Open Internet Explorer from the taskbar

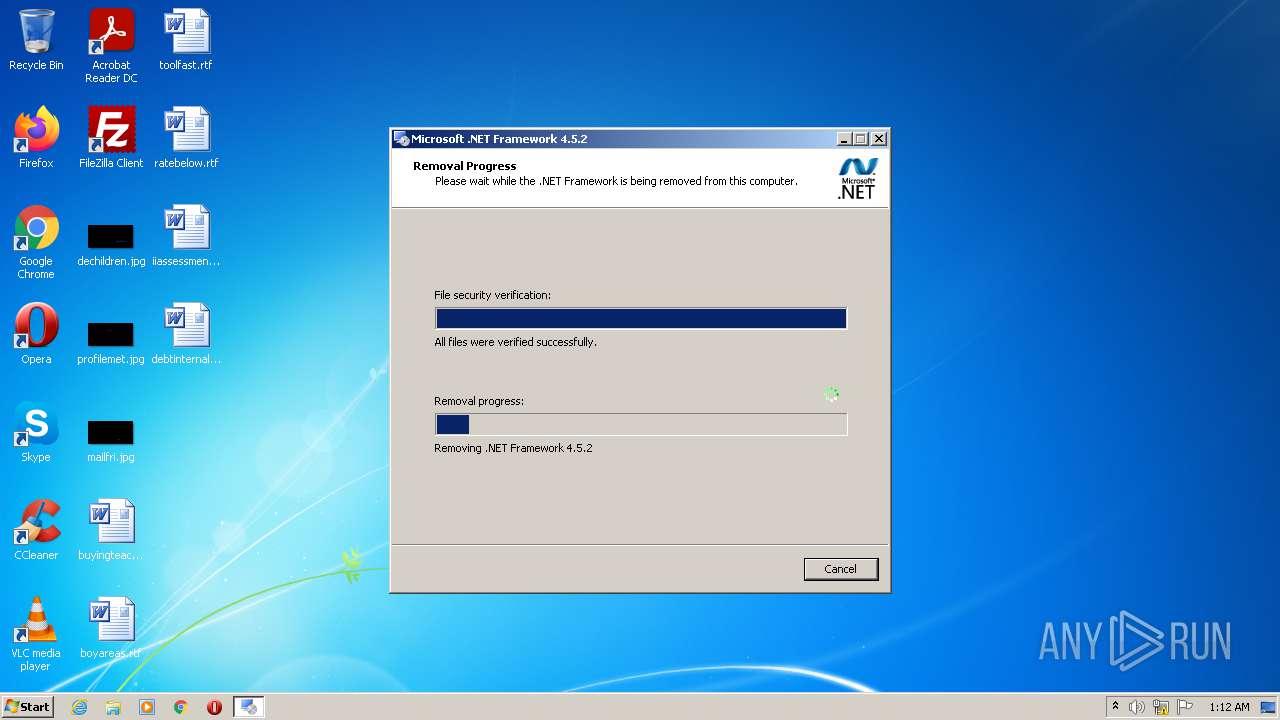[x=79, y=707]
